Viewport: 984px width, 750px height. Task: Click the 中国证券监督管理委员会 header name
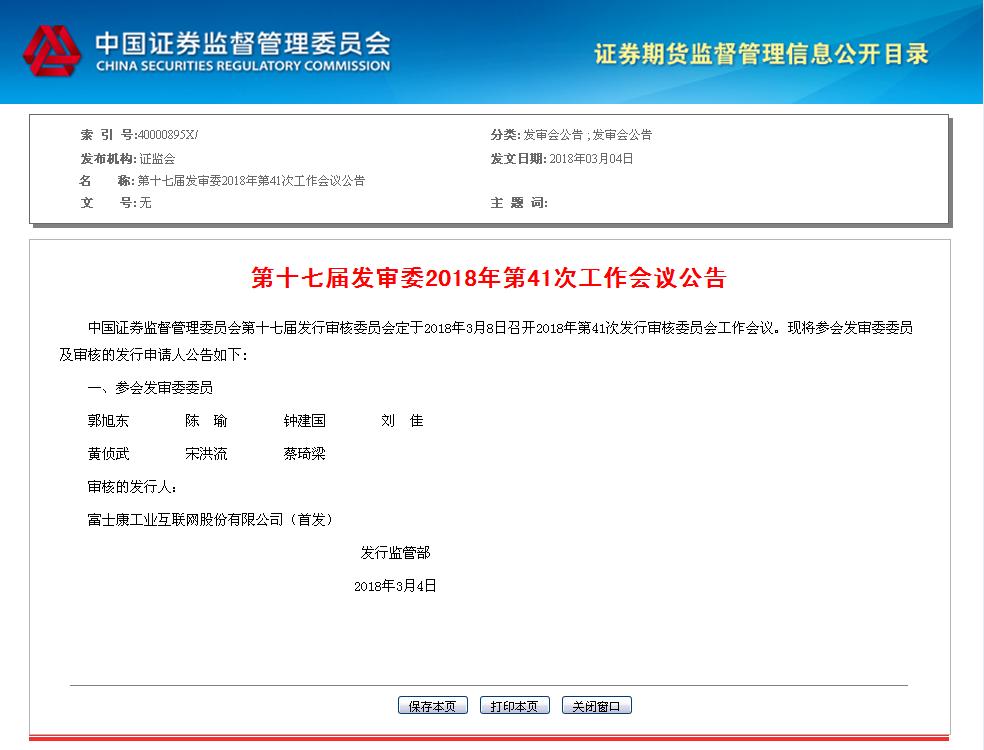tap(242, 41)
